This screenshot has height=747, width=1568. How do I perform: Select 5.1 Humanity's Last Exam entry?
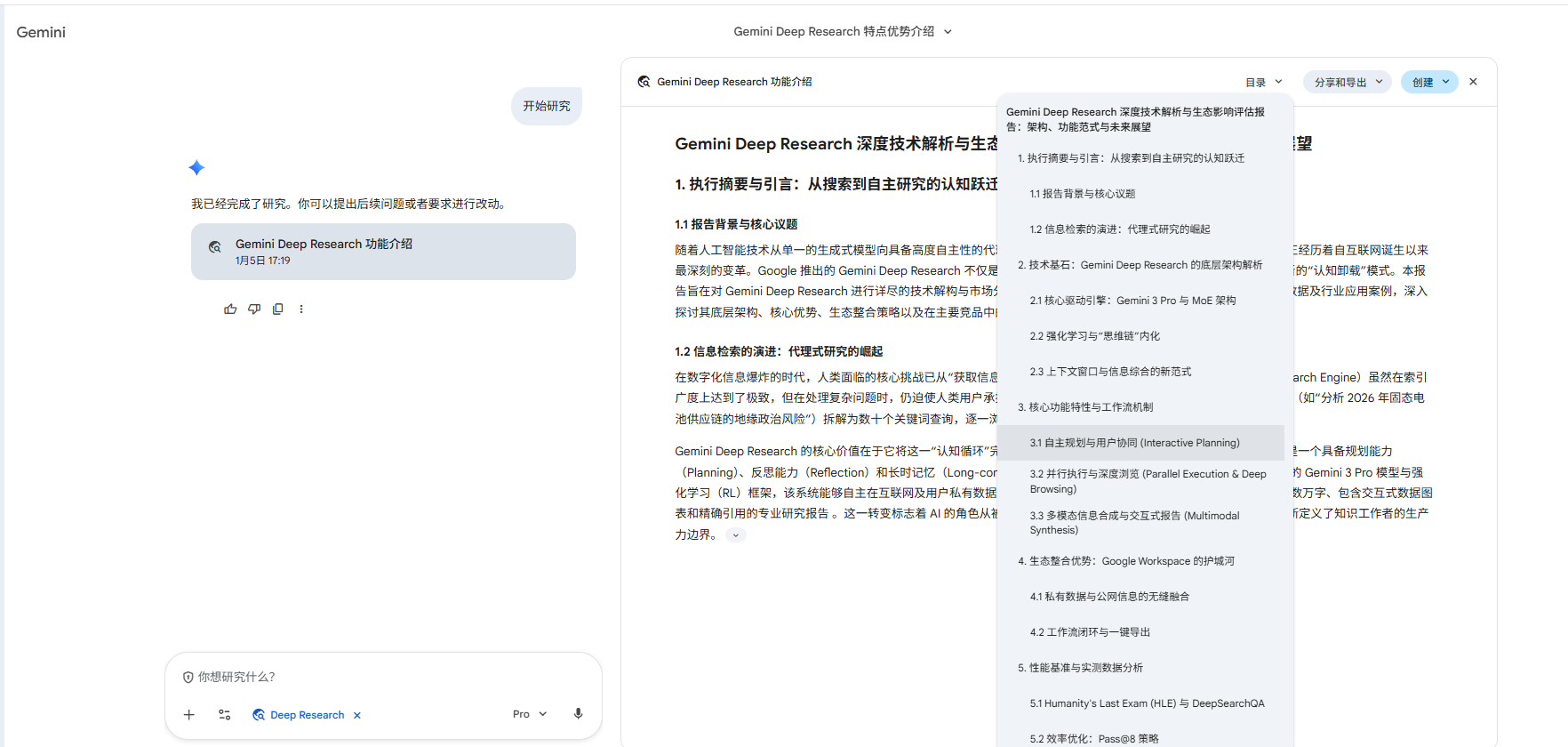click(1140, 703)
